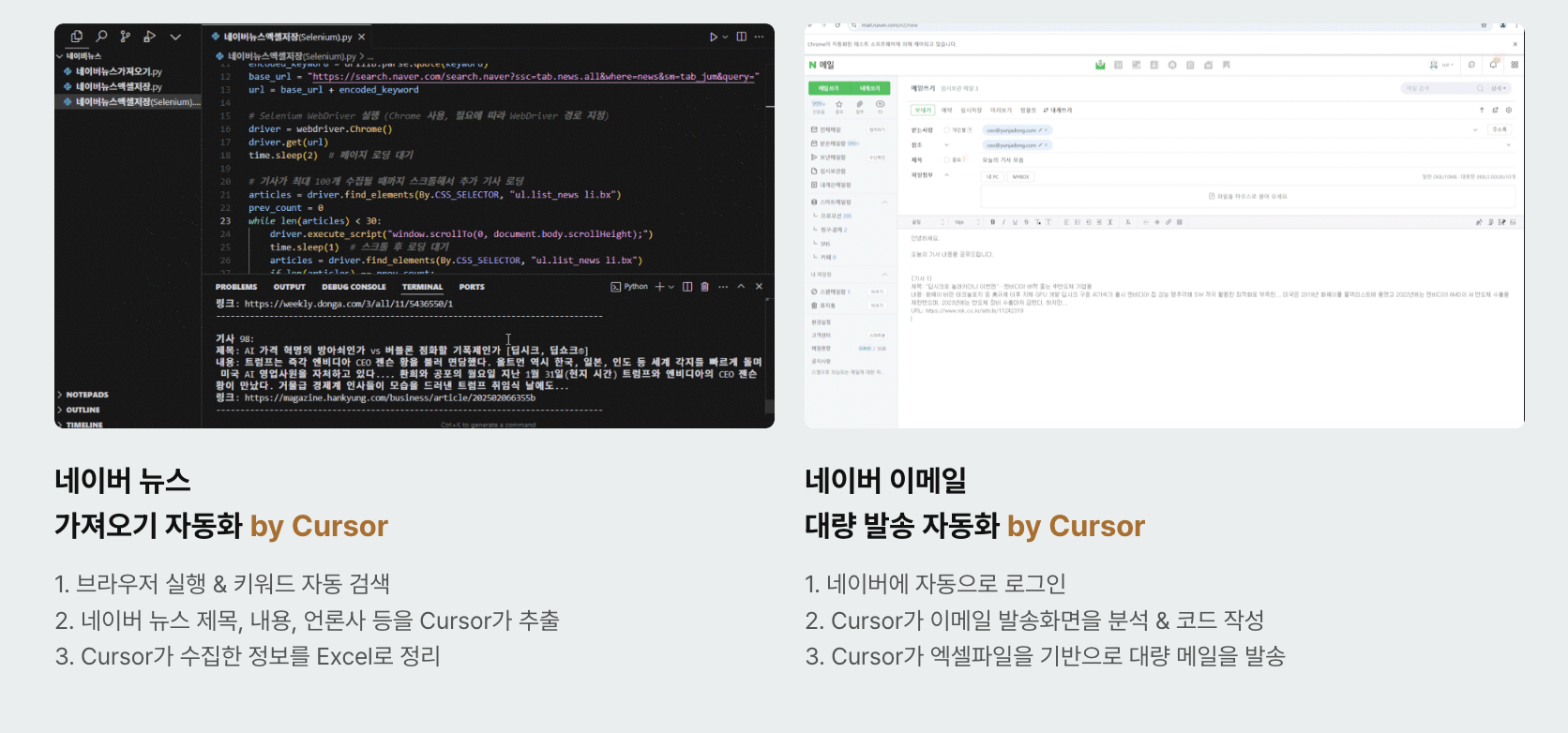Collapse the 스마트메일함 section chevron

tap(883, 202)
